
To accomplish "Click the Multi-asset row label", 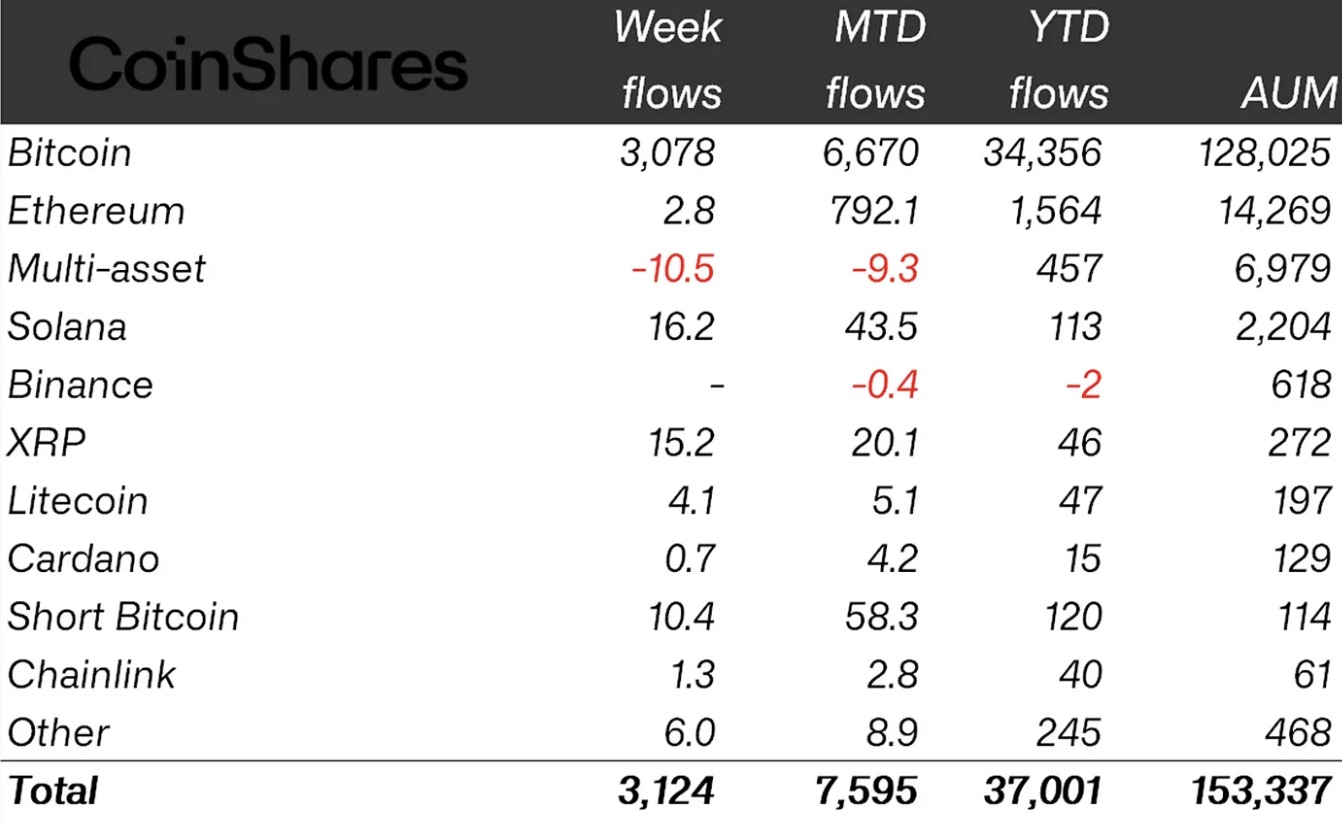I will [x=106, y=269].
